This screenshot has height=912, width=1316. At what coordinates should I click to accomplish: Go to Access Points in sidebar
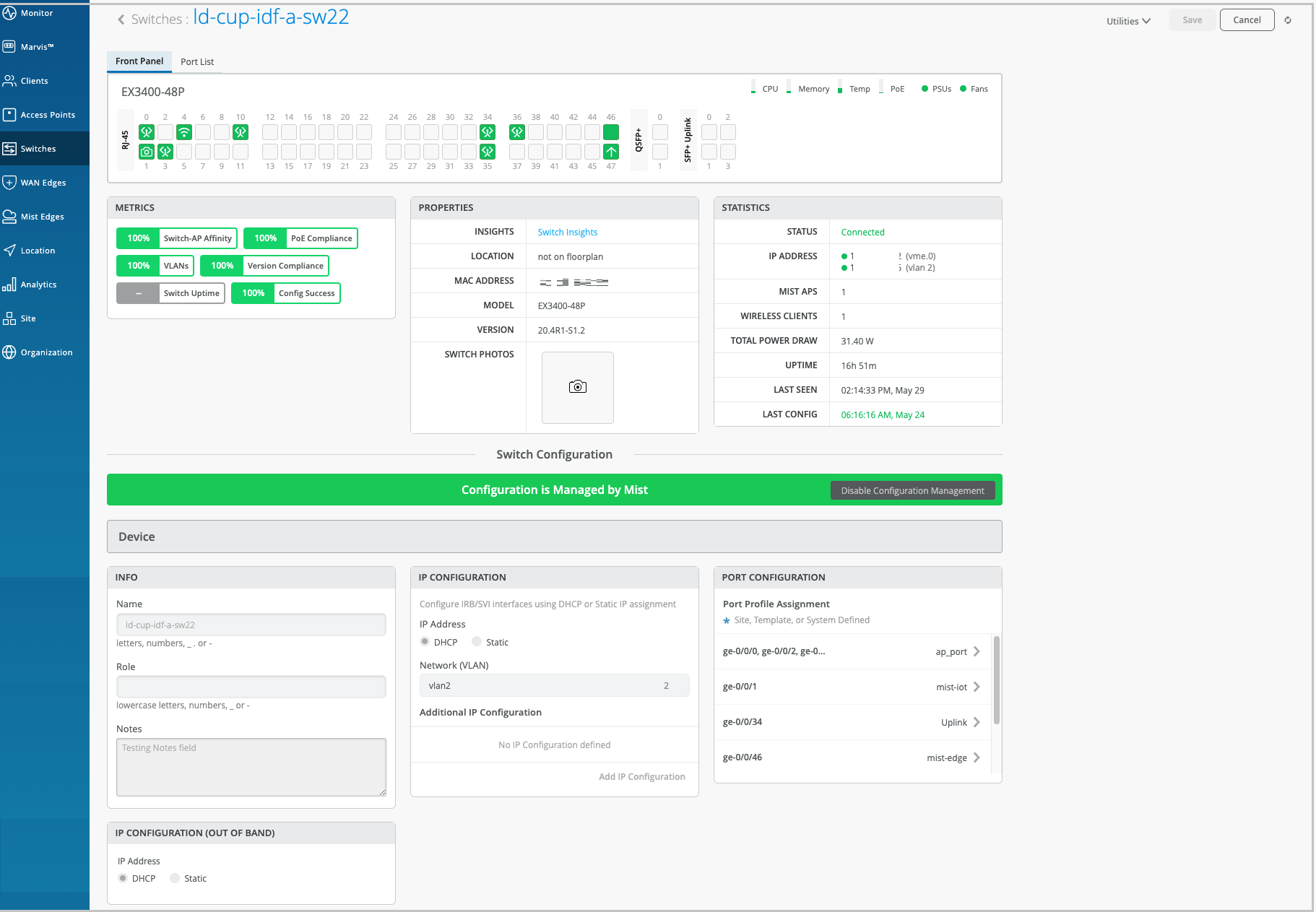click(x=48, y=115)
